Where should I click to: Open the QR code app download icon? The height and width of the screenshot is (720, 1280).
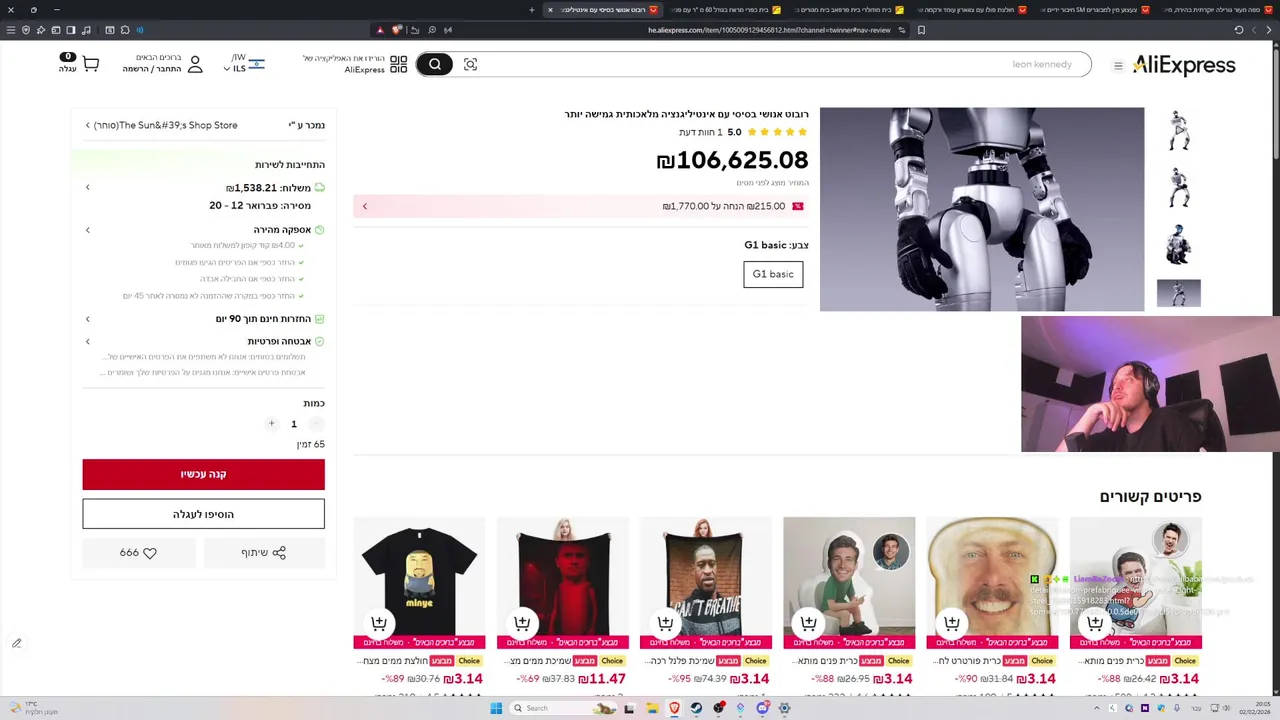(x=398, y=64)
